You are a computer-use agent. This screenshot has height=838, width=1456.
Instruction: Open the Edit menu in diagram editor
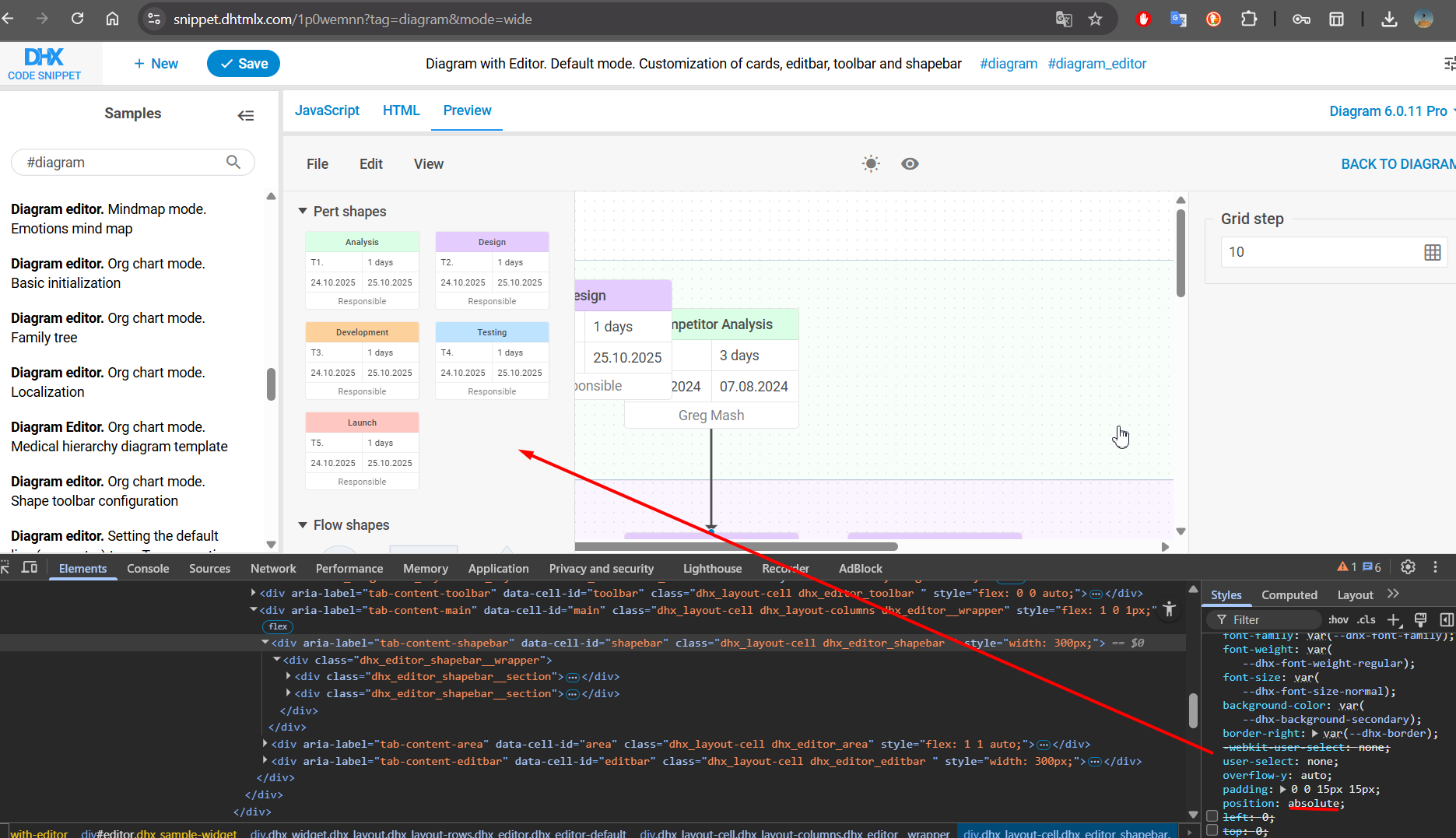370,164
